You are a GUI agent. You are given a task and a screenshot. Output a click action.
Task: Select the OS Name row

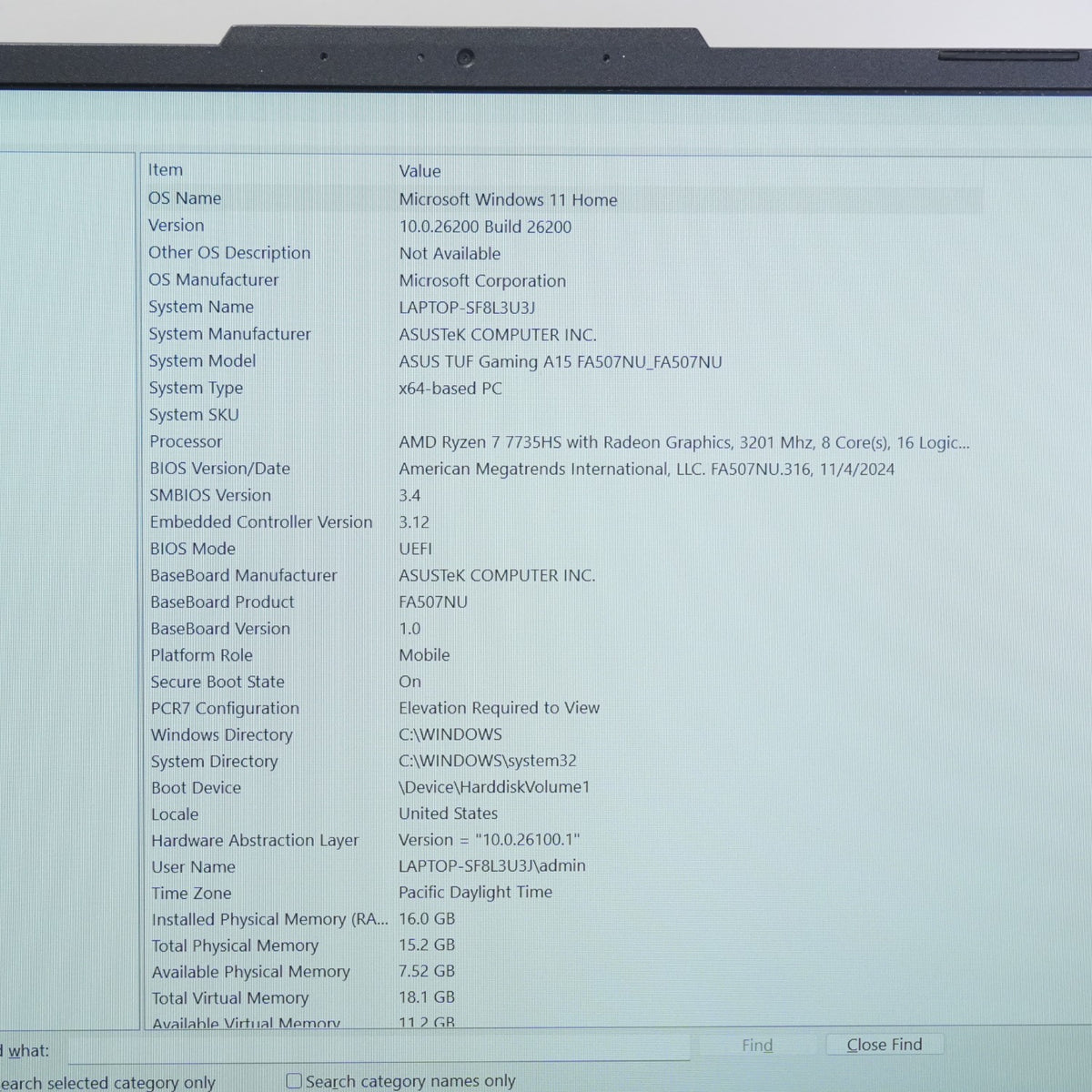point(564,198)
